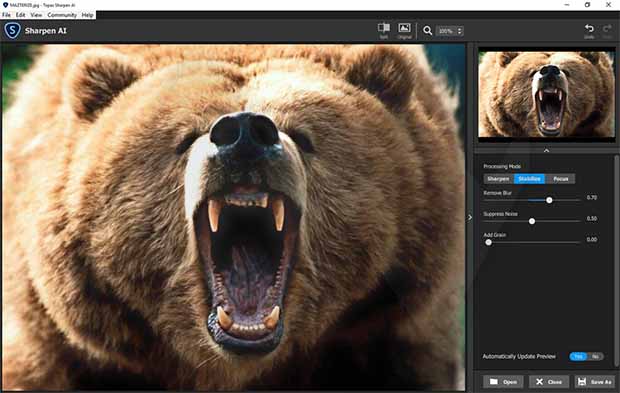Open the View menu
This screenshot has width=620, height=393.
(x=36, y=15)
